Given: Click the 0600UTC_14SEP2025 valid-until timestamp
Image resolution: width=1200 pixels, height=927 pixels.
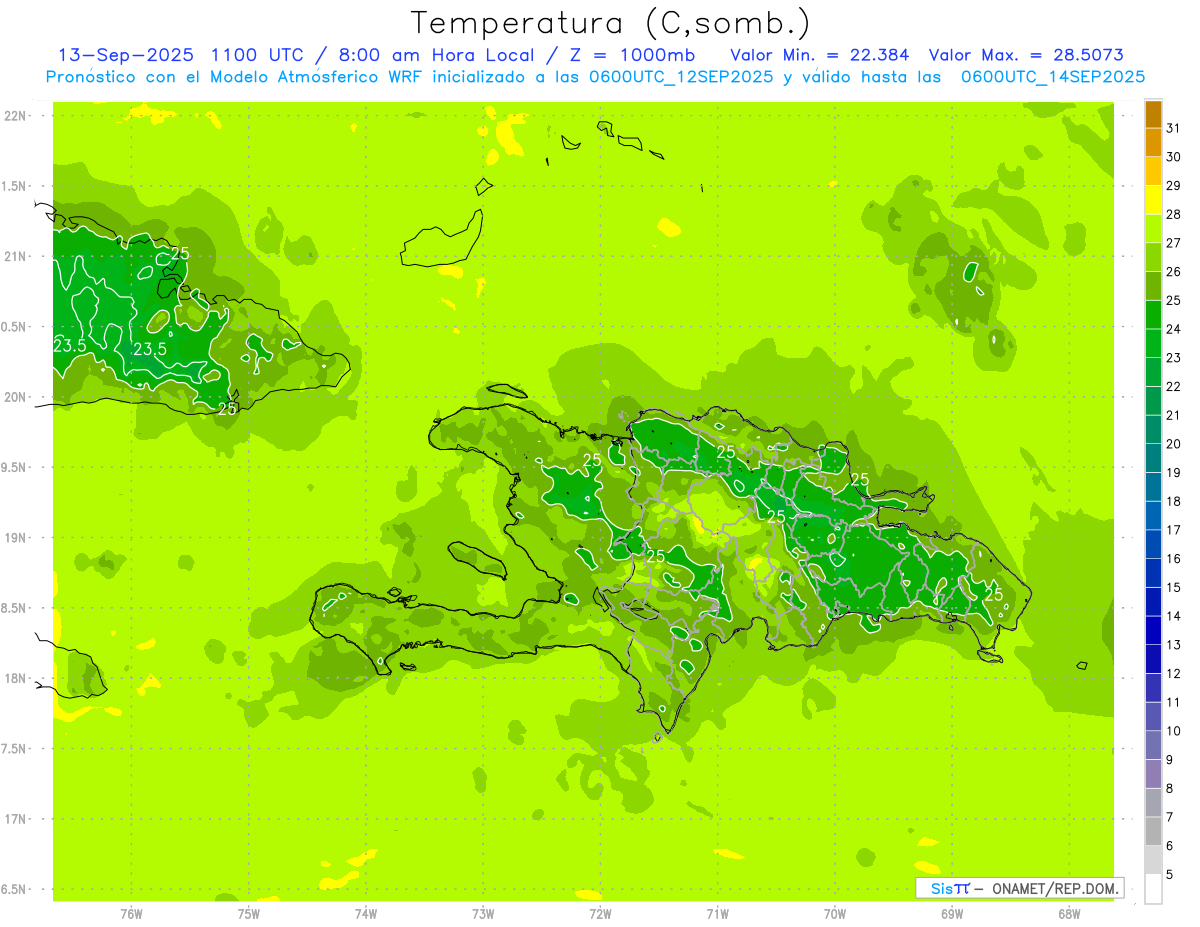Looking at the screenshot, I should 1053,76.
